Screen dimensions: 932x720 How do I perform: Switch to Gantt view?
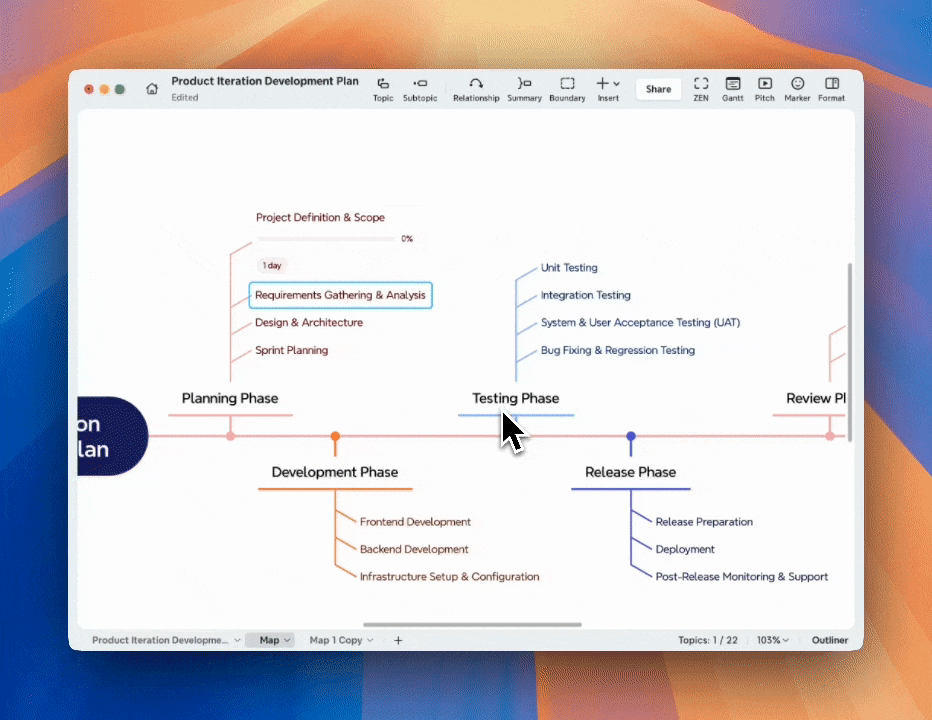(732, 89)
